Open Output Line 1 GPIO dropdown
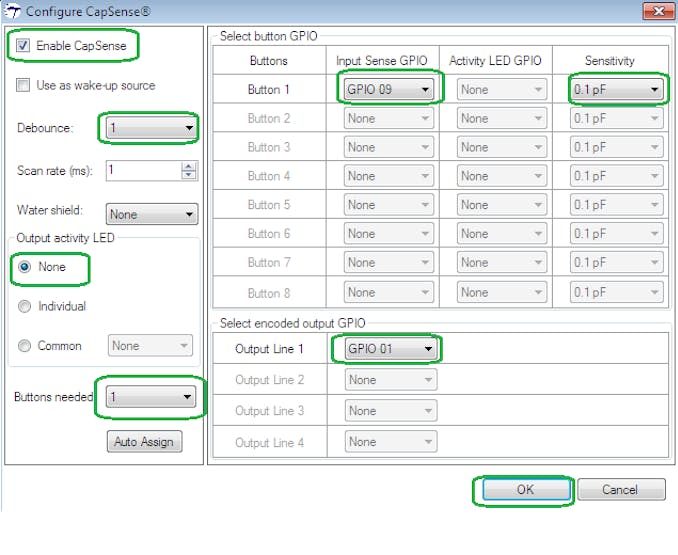Screen dimensions: 678x555 (x=390, y=348)
